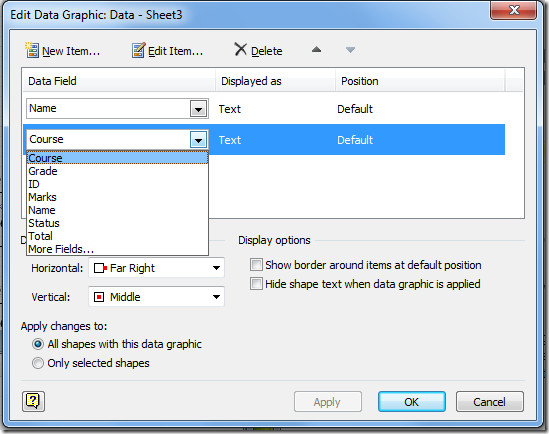Select Only selected shapes radio button
Viewport: 549px width, 434px height.
click(x=38, y=363)
